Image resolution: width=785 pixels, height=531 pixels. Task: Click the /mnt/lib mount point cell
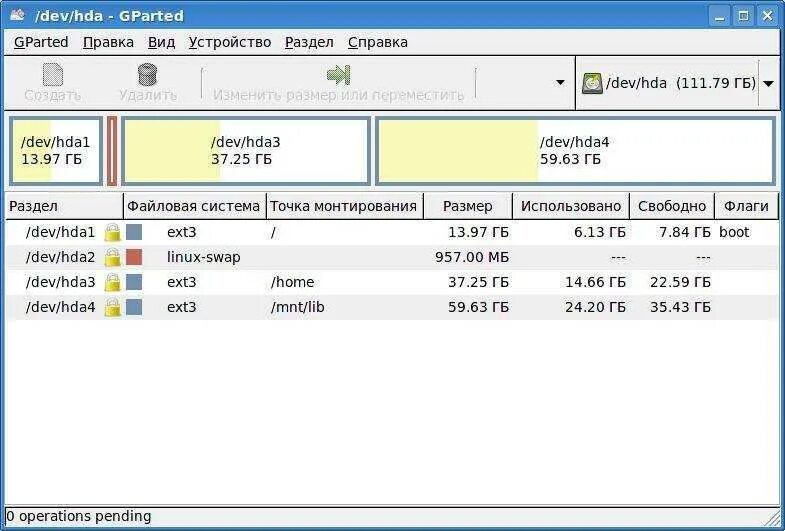[x=297, y=307]
